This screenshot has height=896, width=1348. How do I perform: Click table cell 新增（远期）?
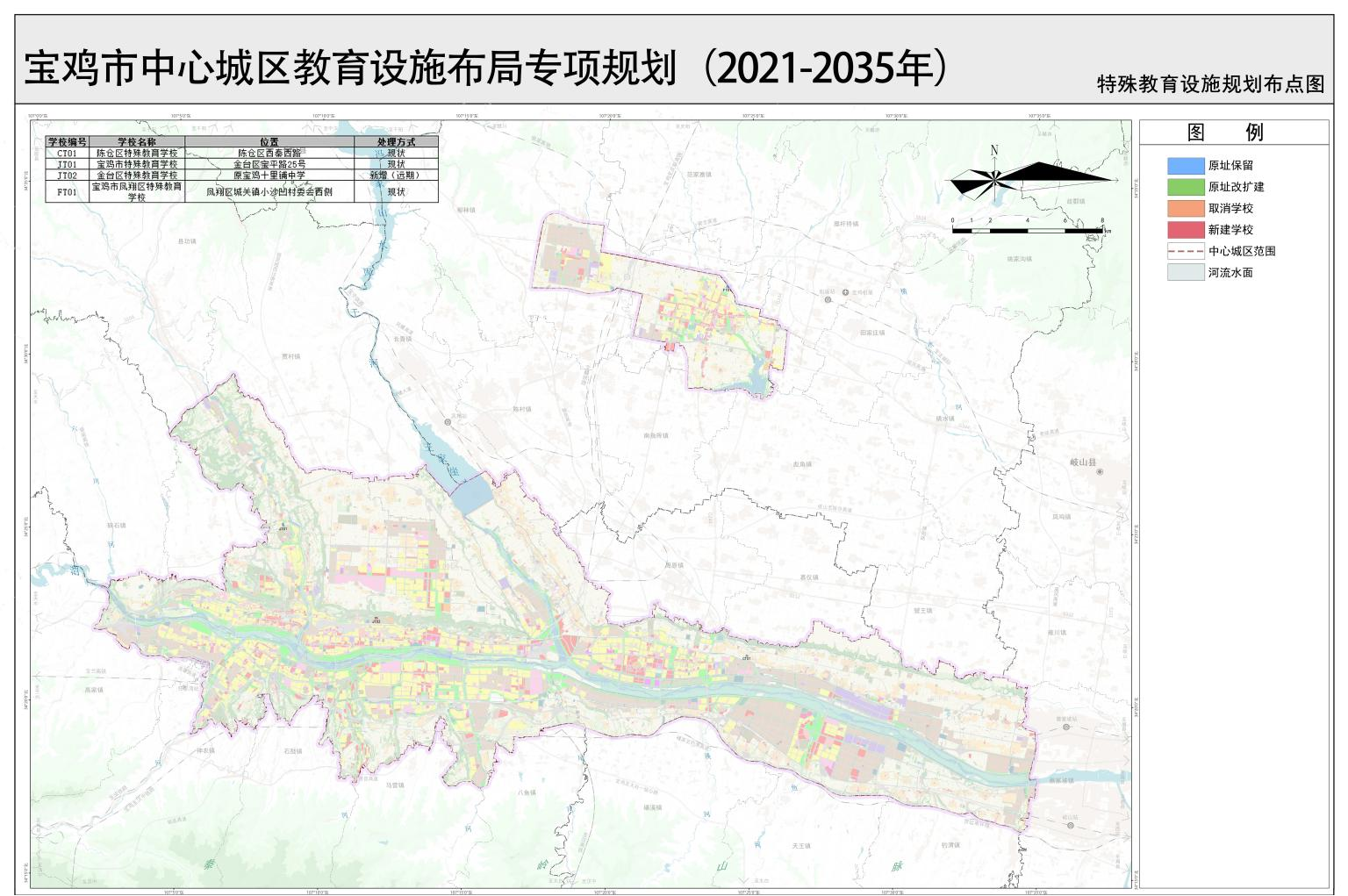click(396, 176)
